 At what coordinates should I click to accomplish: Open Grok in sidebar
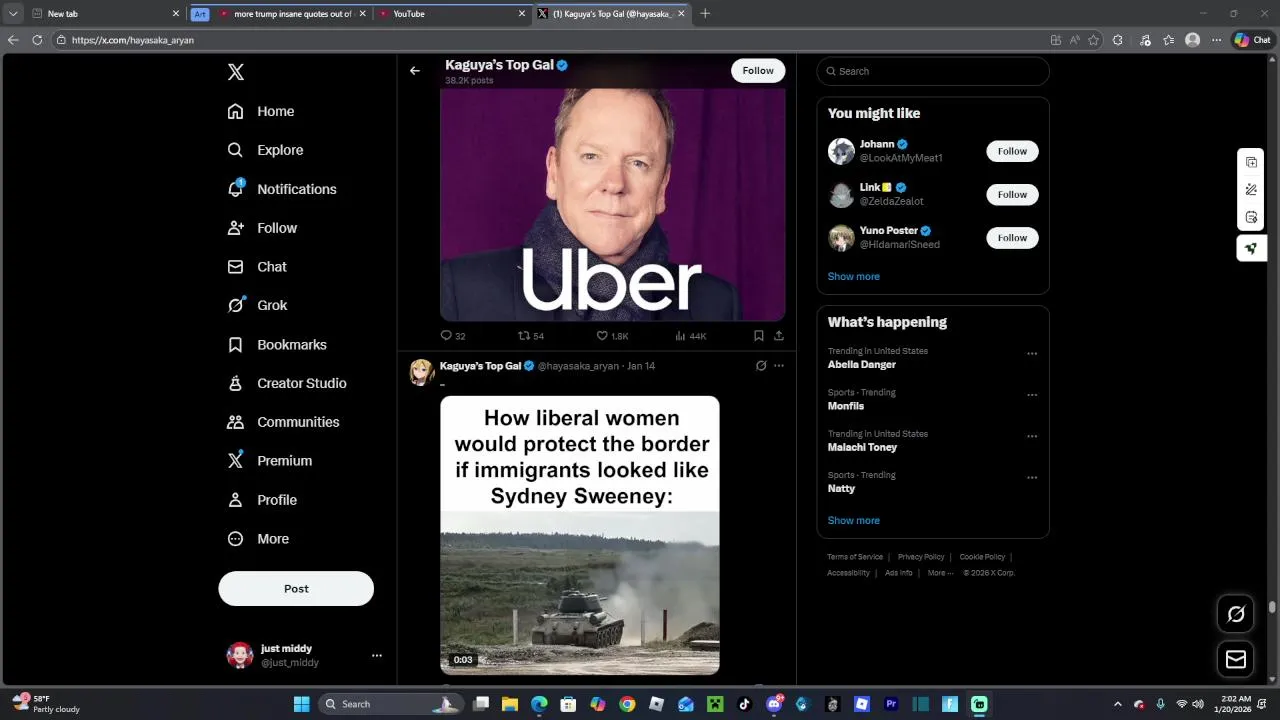tap(257, 305)
